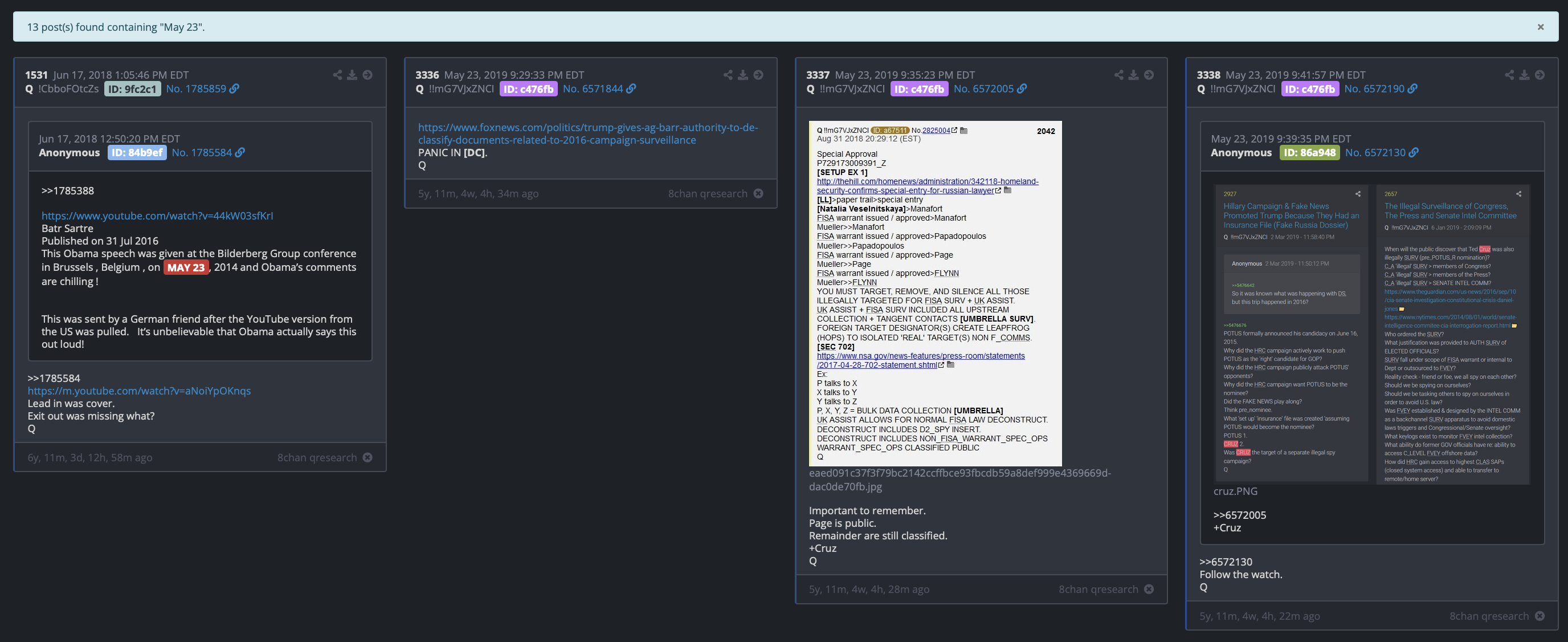Click link icon next to No. 6572005
Screen dimensions: 1568x642
(x=1022, y=89)
